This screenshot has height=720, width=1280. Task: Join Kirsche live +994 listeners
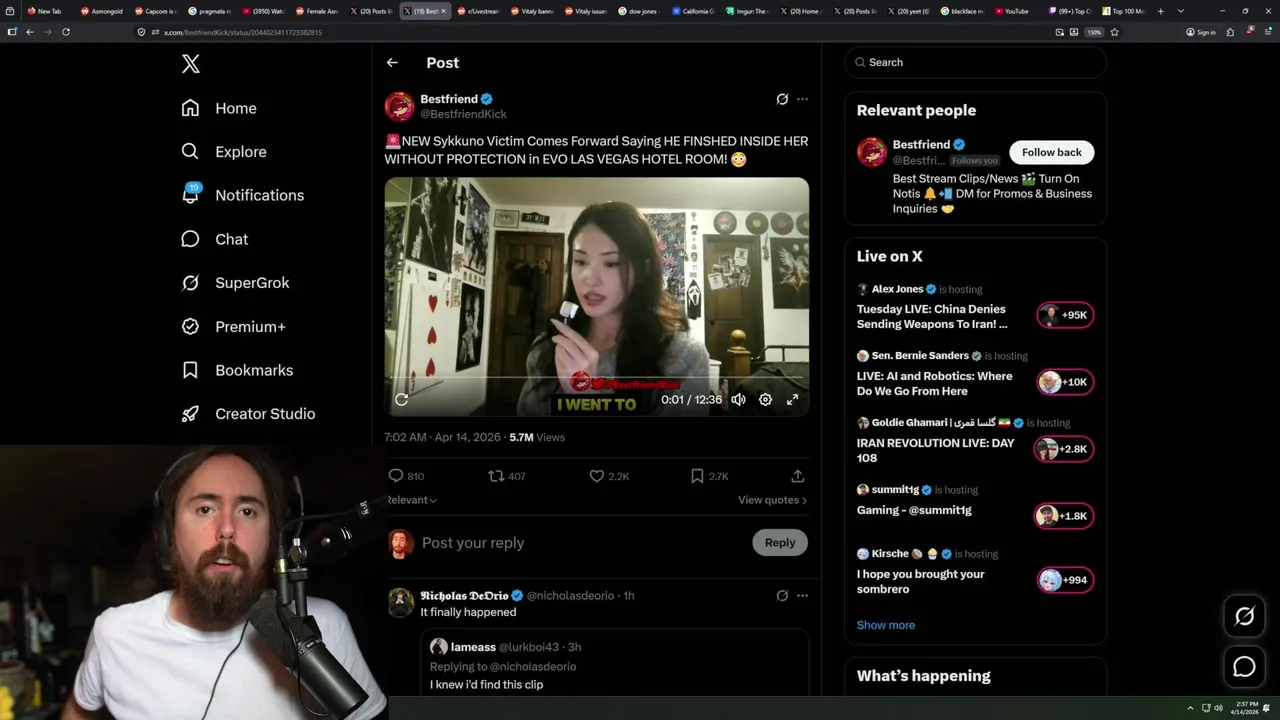(1065, 580)
